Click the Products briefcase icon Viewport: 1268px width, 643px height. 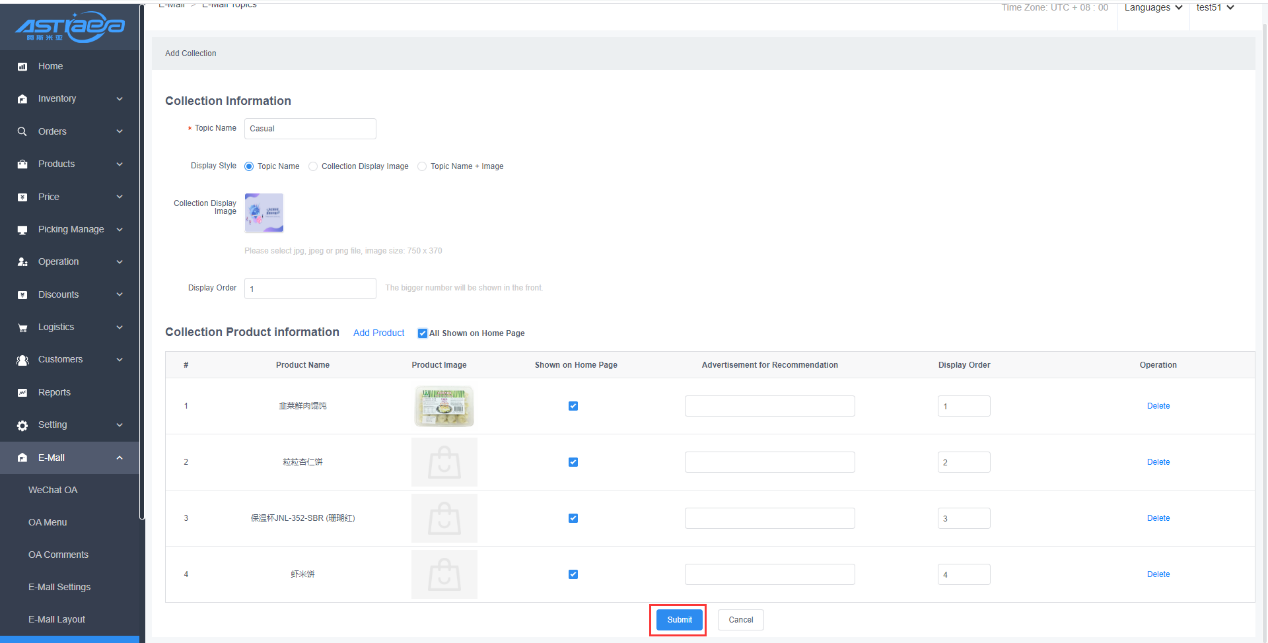[22, 164]
